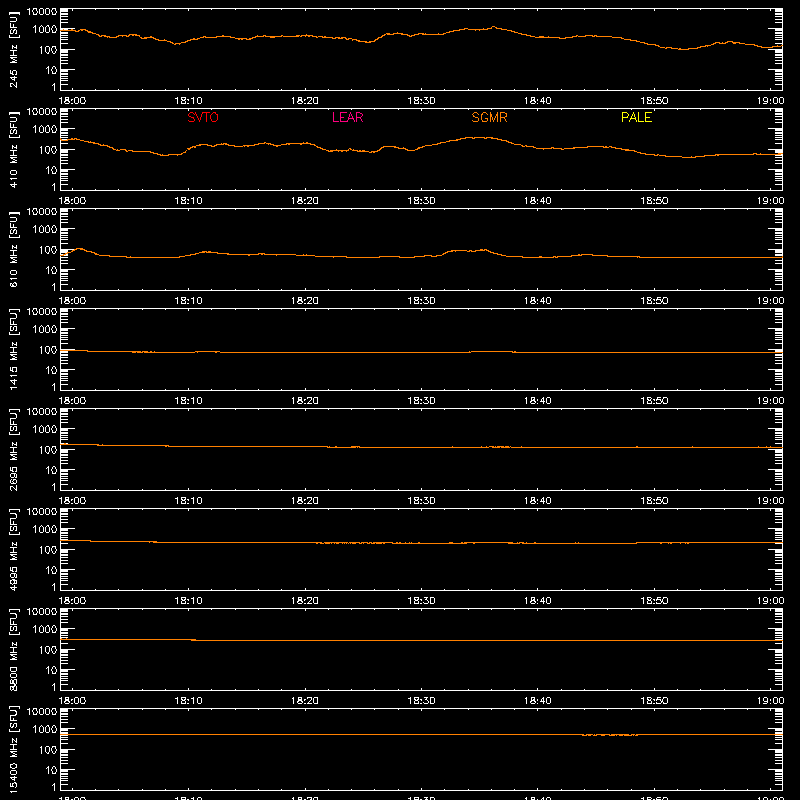Click the 15400 MHz noisy segment near 18:46

[x=610, y=735]
